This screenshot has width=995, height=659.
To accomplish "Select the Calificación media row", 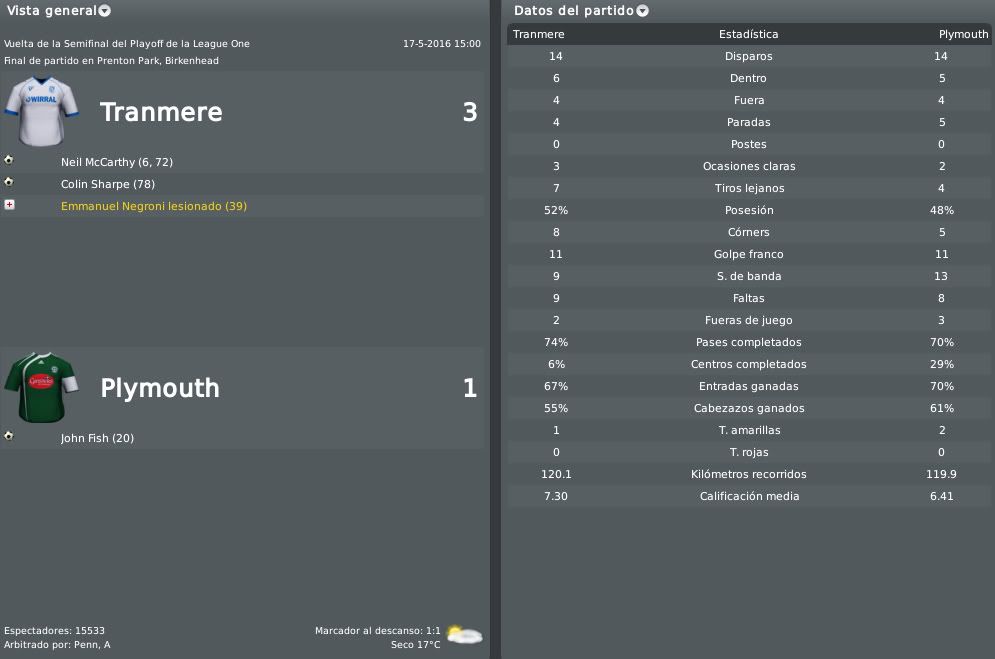I will tap(749, 496).
